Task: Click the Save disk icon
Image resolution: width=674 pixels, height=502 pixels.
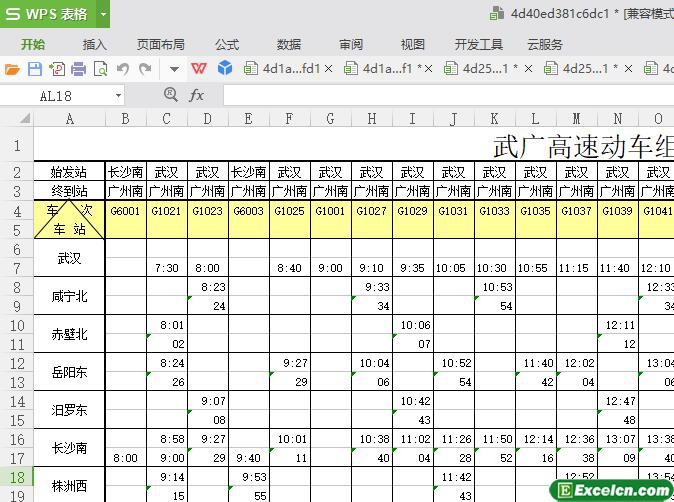Action: pyautogui.click(x=35, y=69)
